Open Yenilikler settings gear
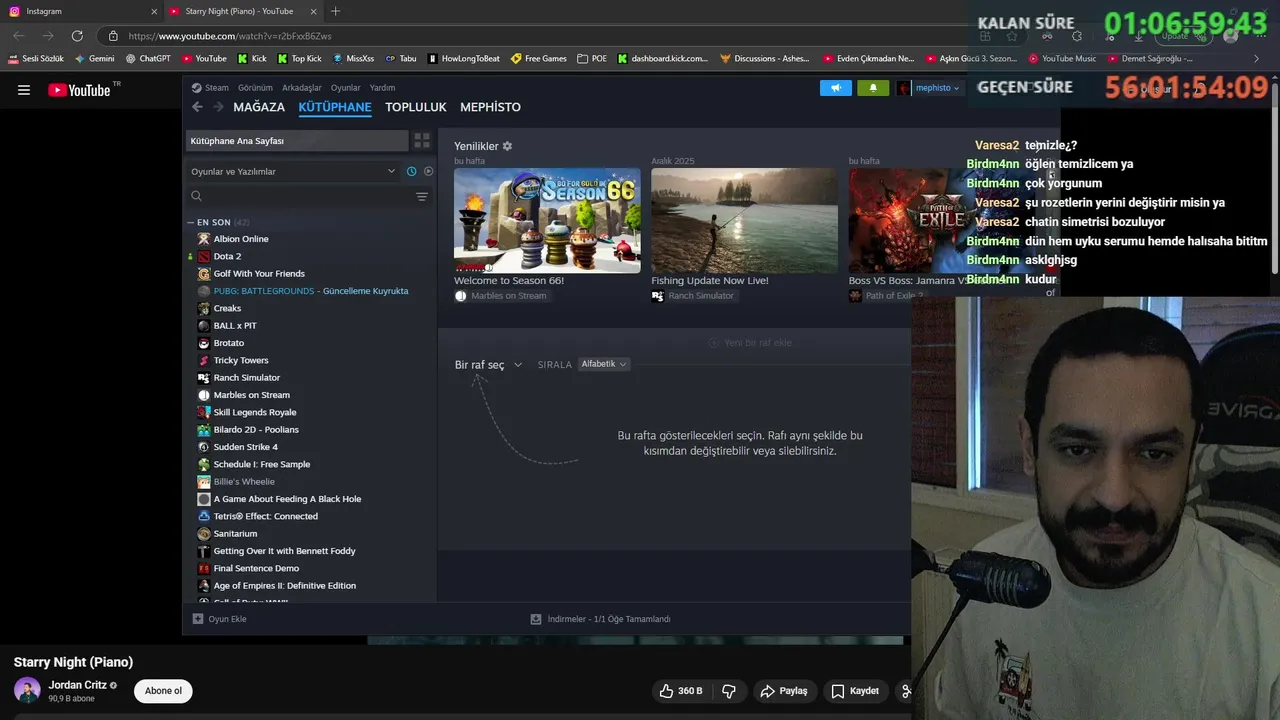1280x720 pixels. pos(507,146)
